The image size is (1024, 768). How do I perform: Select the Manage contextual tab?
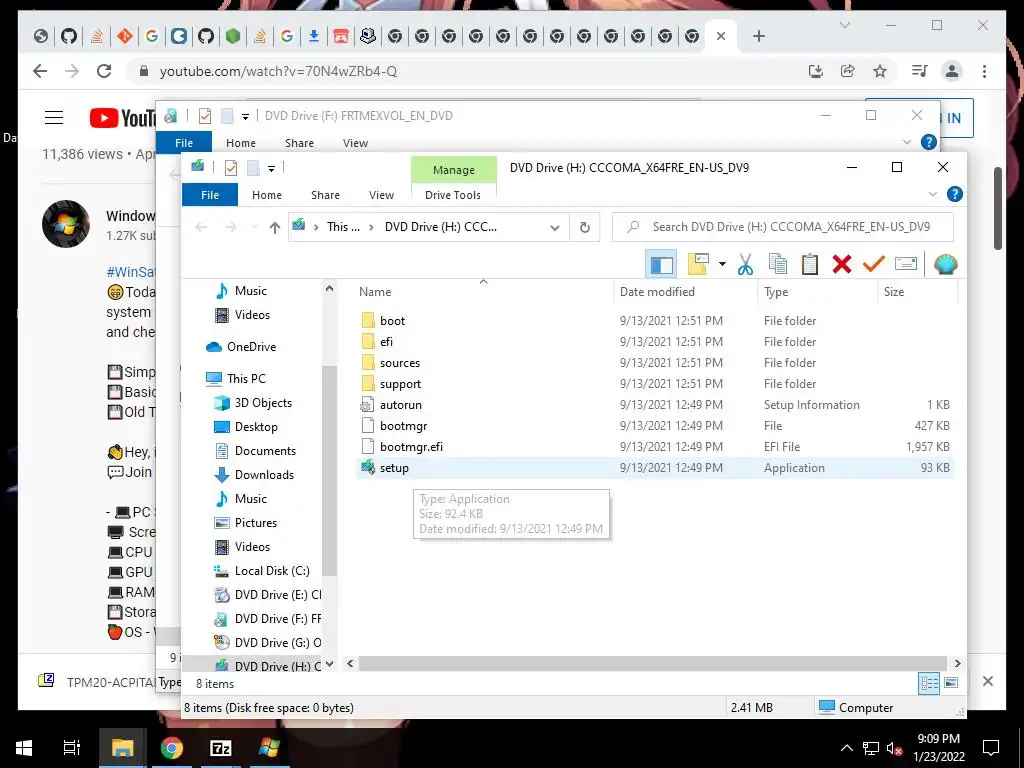[453, 170]
